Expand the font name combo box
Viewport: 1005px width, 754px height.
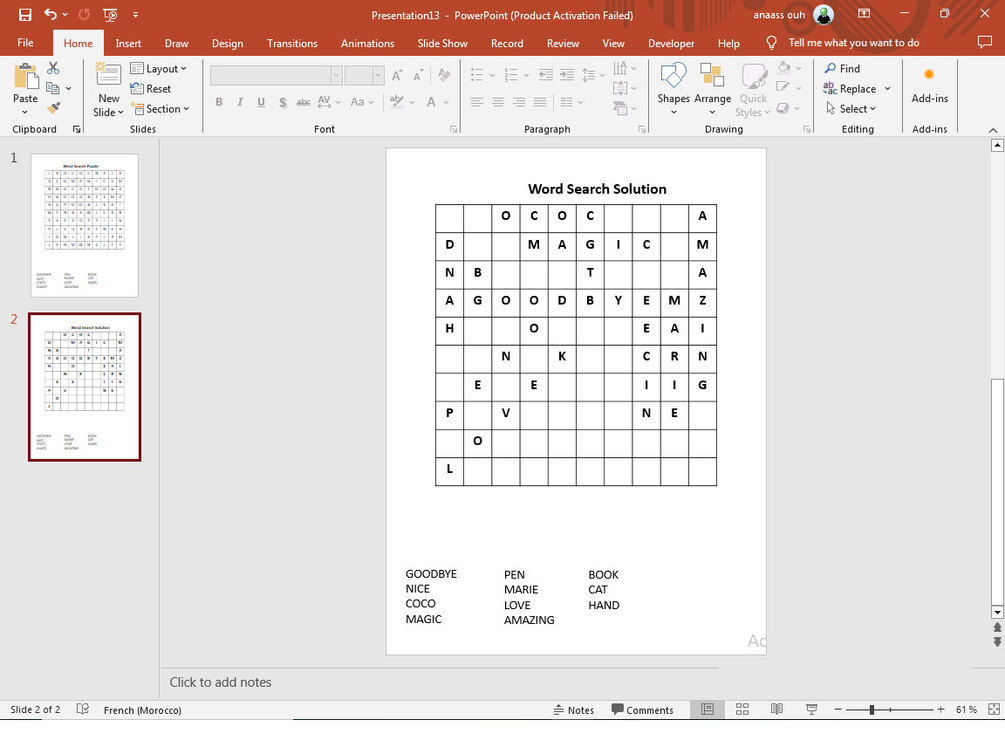tap(336, 76)
